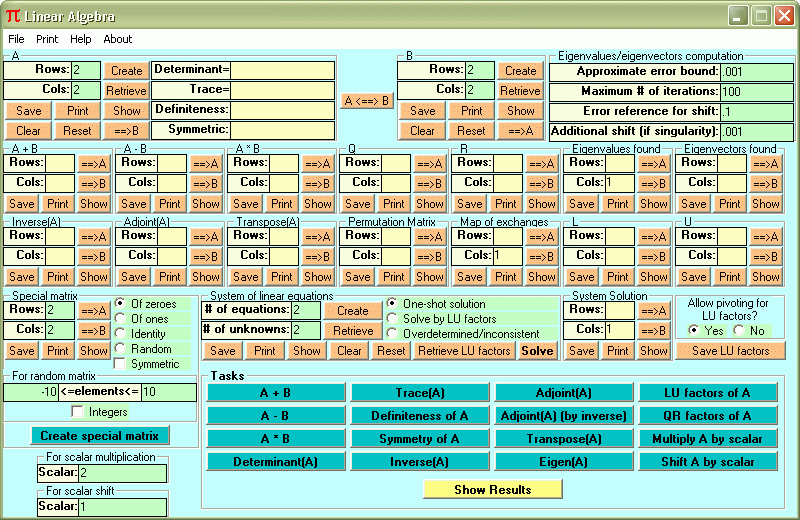Open the File menu
The height and width of the screenshot is (520, 800).
pos(16,39)
